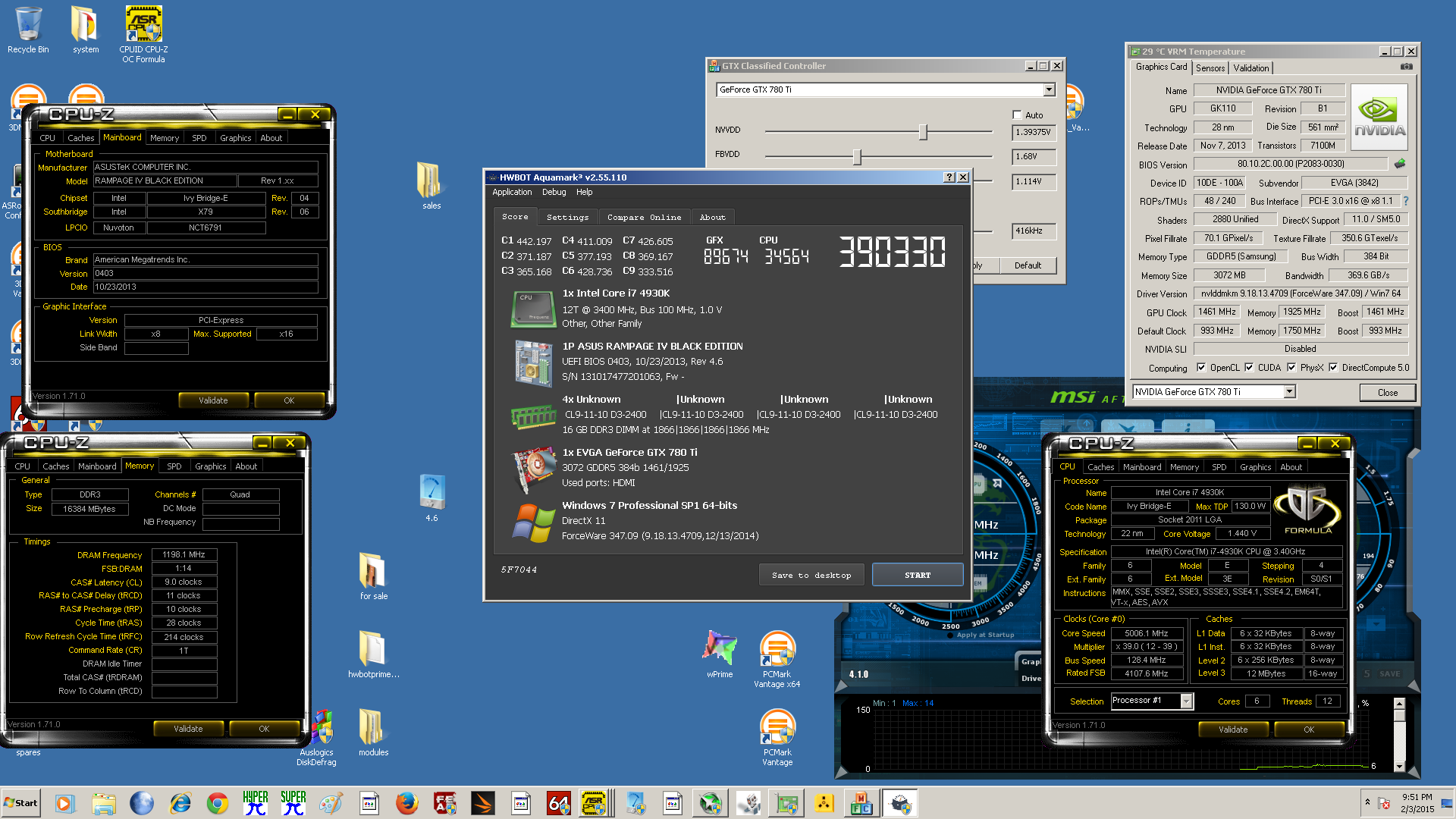Switch to Settings tab in Aquamark
Image resolution: width=1456 pixels, height=819 pixels.
coord(567,218)
